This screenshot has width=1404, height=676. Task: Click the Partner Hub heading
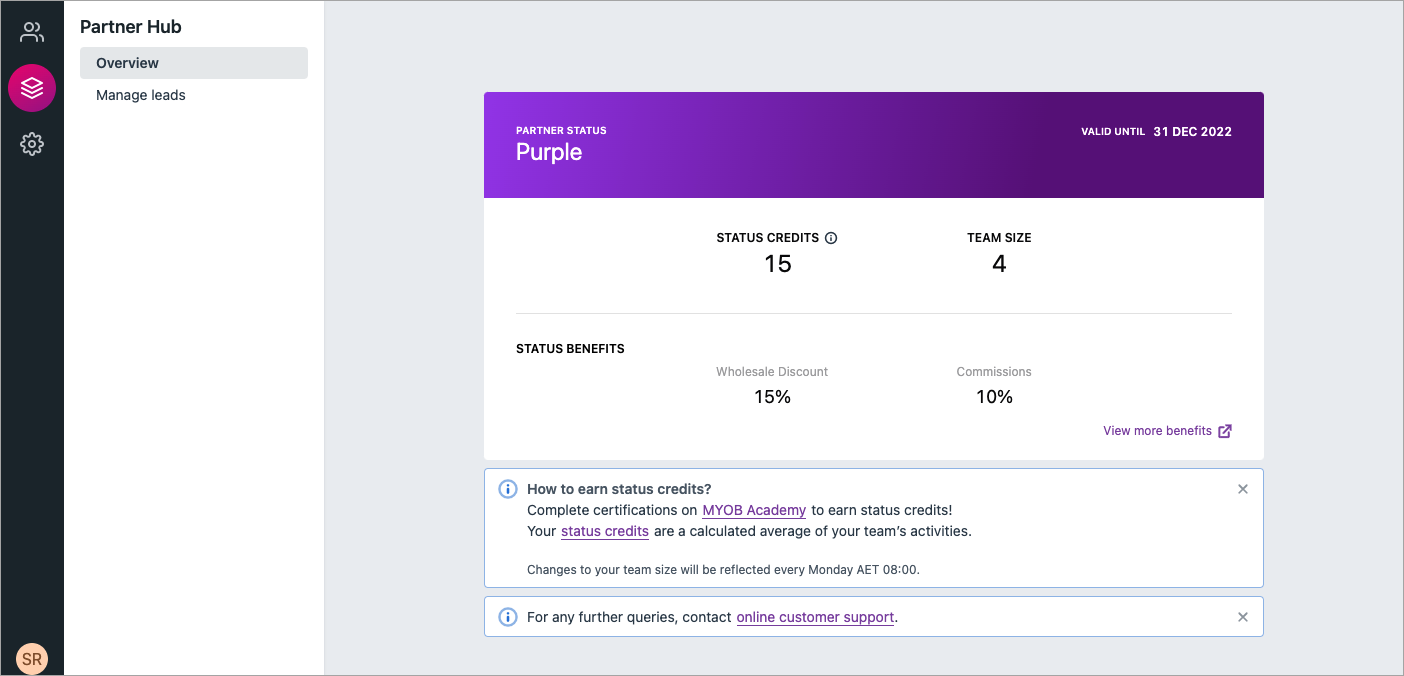(131, 27)
